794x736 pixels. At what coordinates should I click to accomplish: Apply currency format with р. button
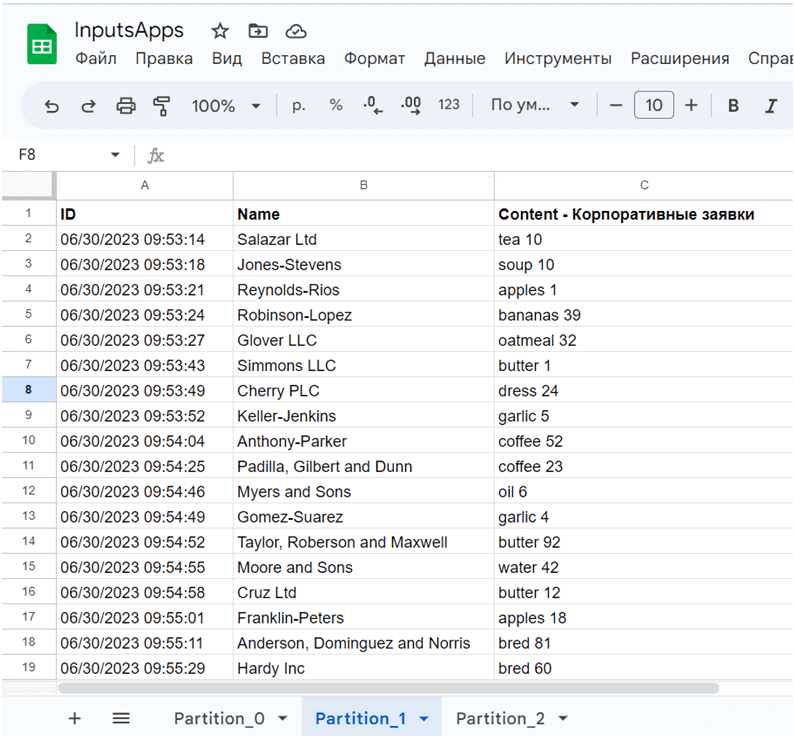[x=298, y=105]
